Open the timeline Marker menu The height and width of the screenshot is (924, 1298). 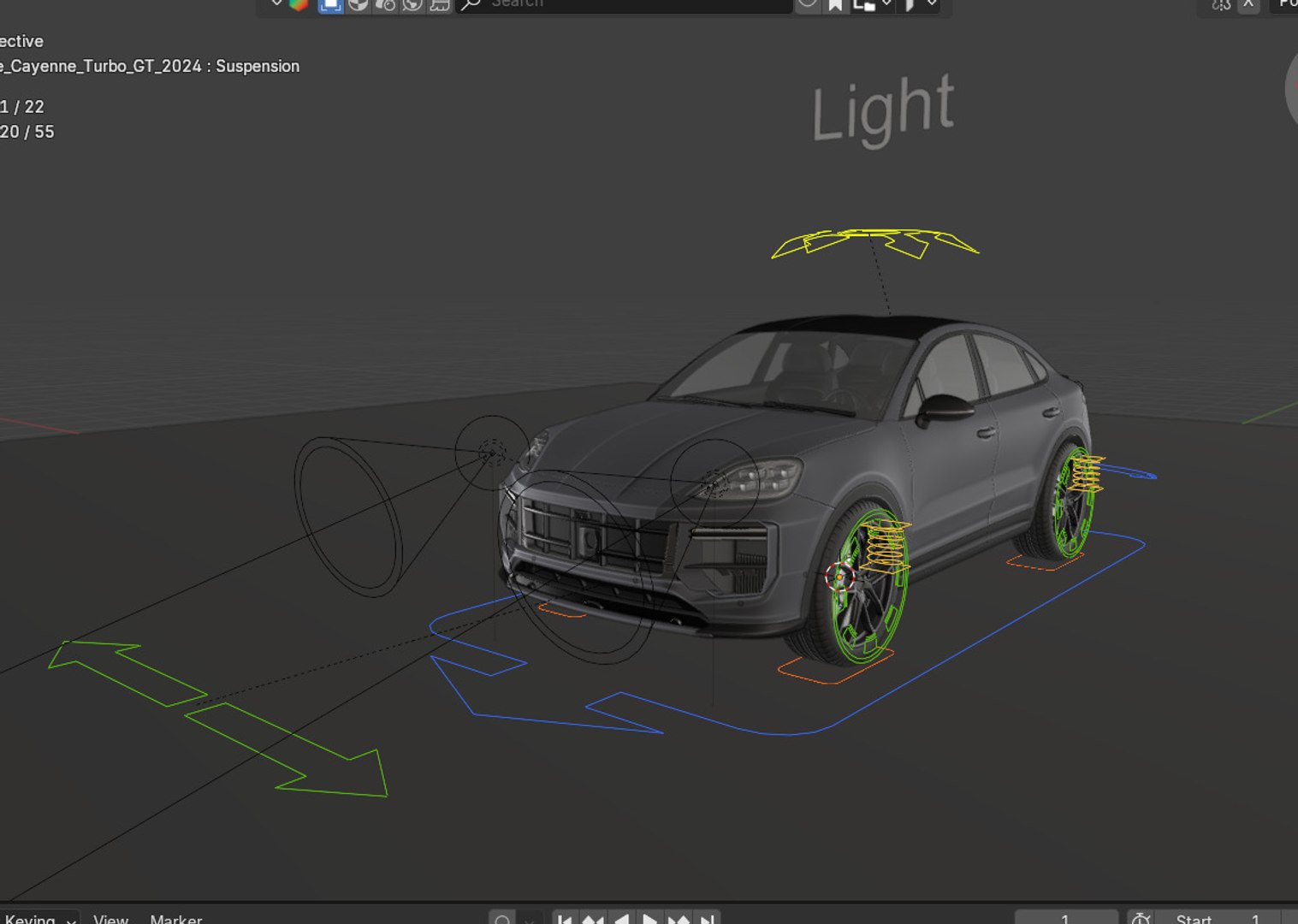point(175,919)
